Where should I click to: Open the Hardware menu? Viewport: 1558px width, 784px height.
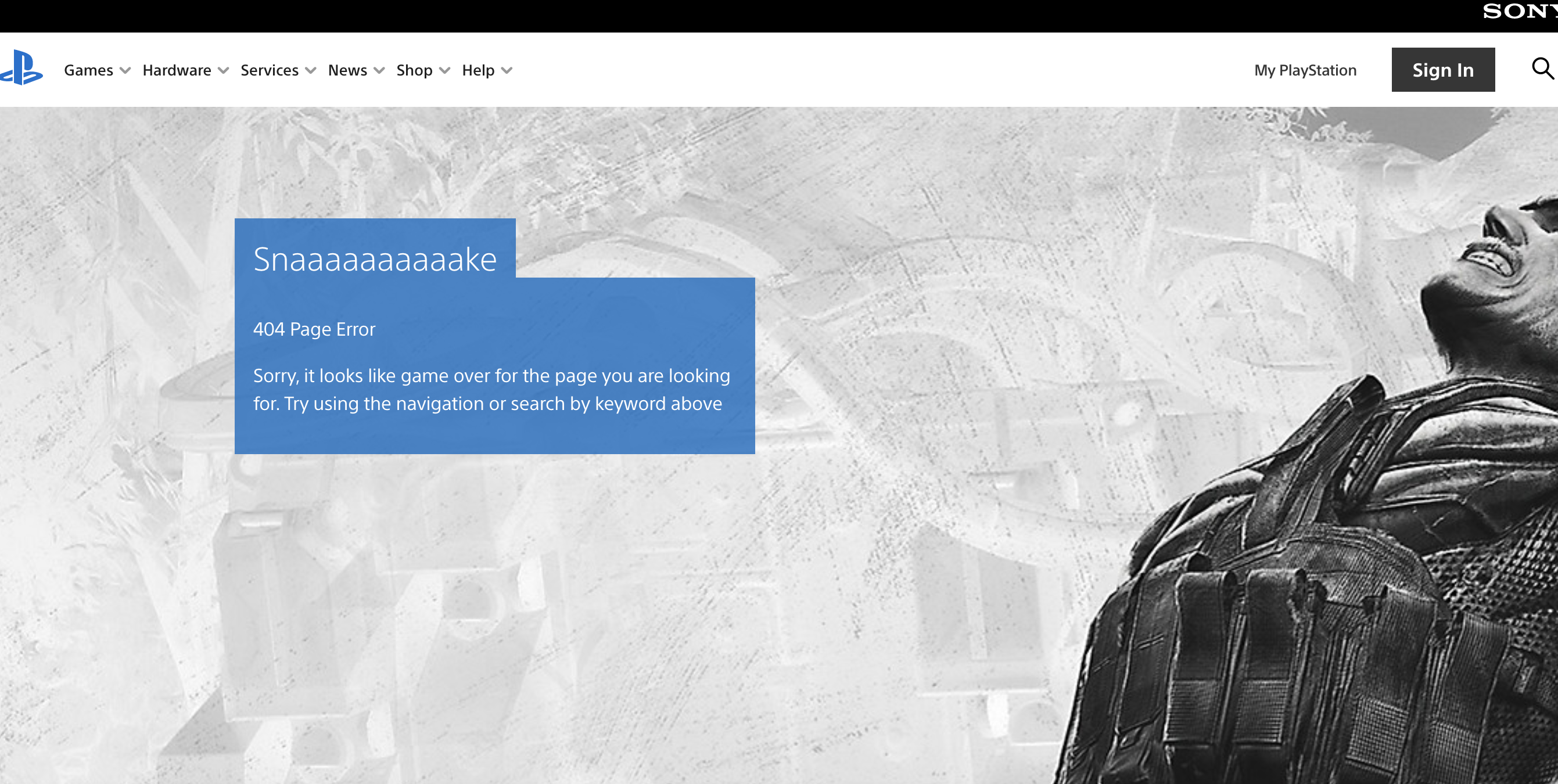pos(177,70)
